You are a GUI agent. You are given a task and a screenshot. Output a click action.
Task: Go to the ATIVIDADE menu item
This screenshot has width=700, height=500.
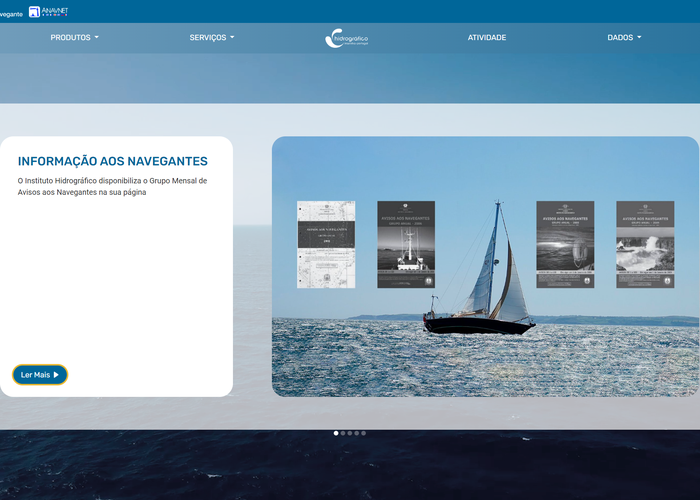pyautogui.click(x=487, y=38)
